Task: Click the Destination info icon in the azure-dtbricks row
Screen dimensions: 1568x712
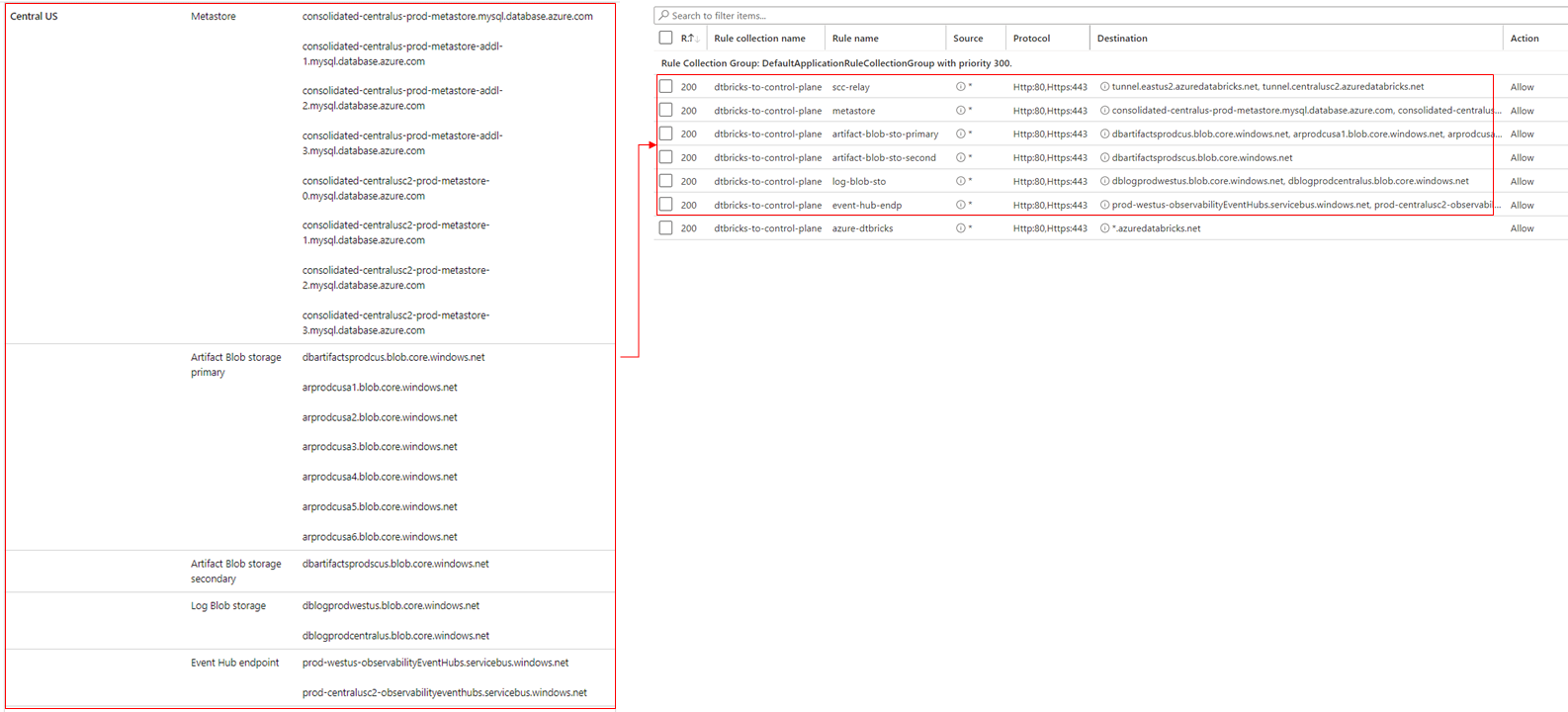Action: coord(1104,228)
